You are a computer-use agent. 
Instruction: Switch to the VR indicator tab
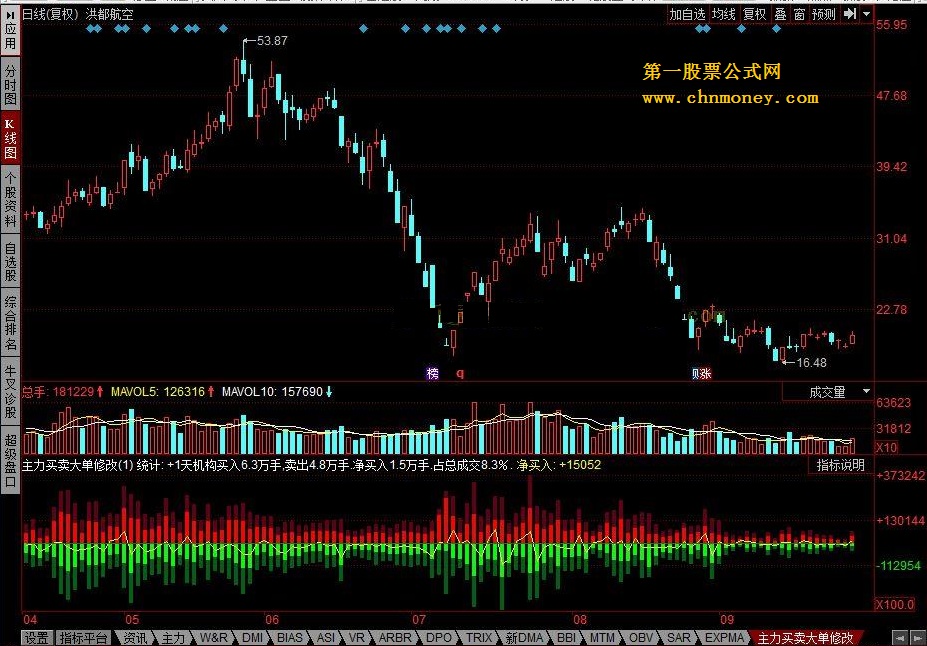pos(356,638)
